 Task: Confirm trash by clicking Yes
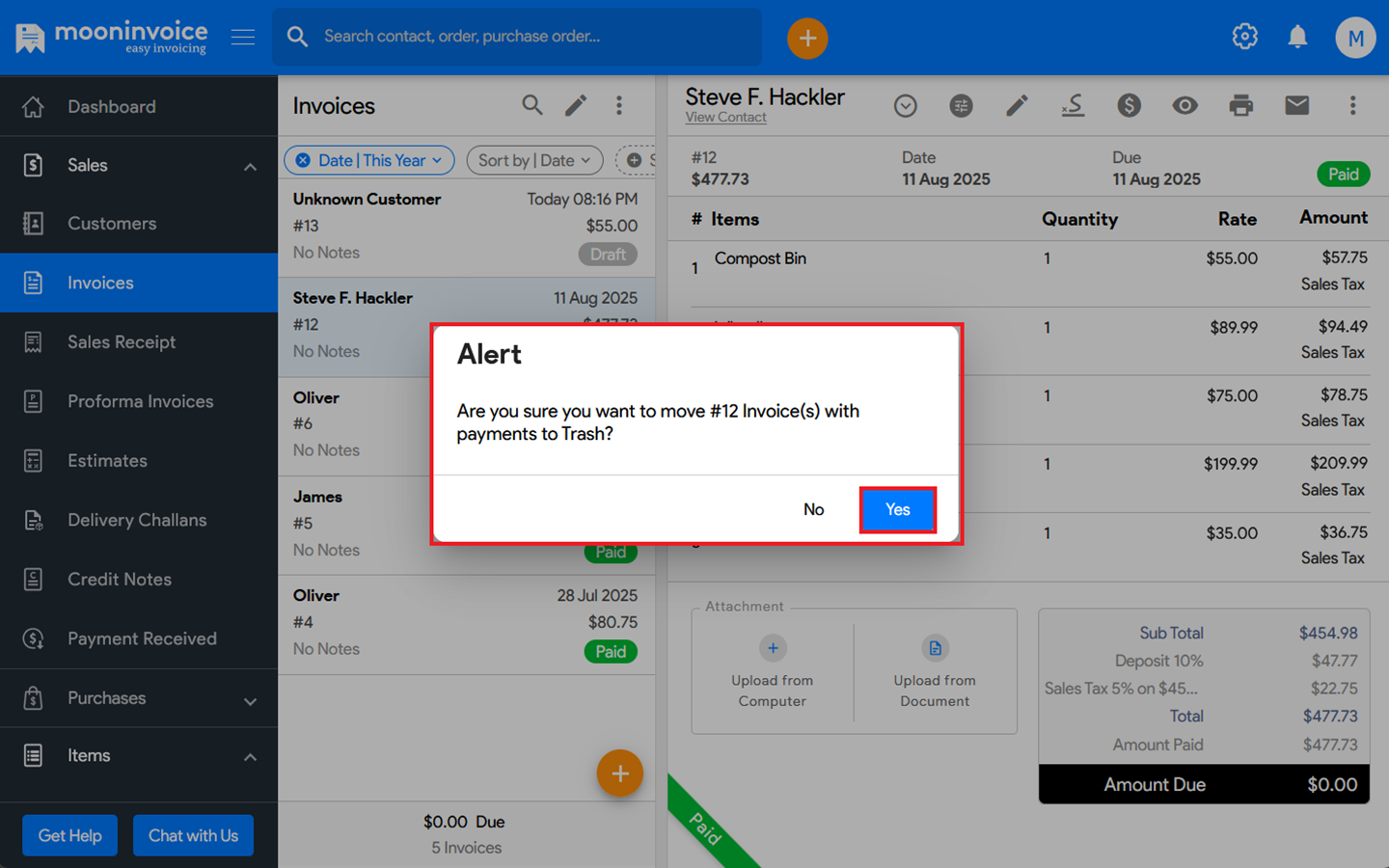pyautogui.click(x=897, y=509)
